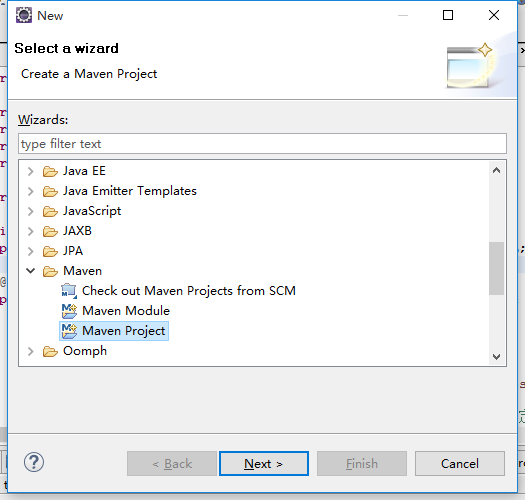This screenshot has height=500, width=525.
Task: Expand the Java Emitter Templates node
Action: 30,191
